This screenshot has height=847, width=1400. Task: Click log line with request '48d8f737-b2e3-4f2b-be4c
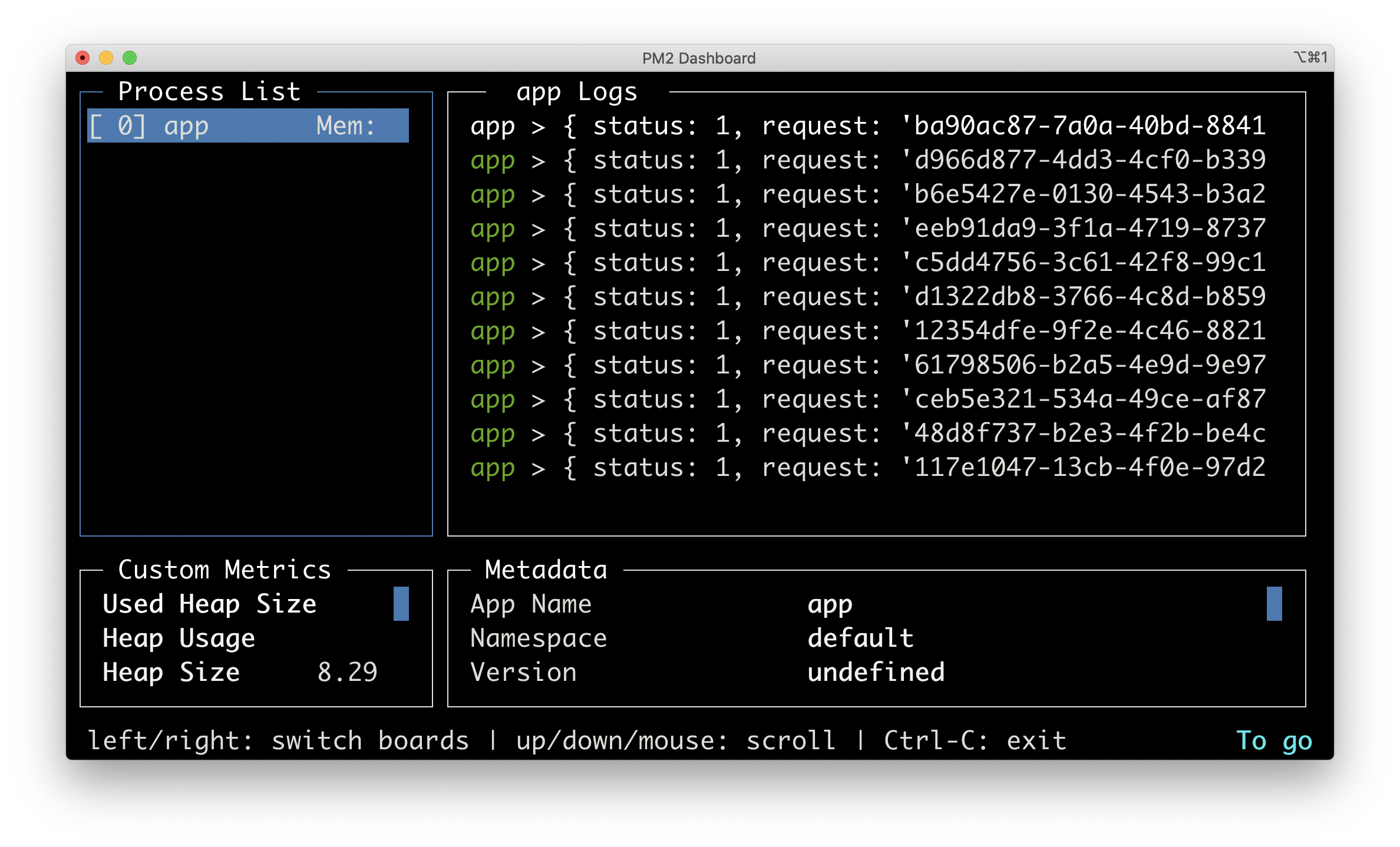coord(868,433)
